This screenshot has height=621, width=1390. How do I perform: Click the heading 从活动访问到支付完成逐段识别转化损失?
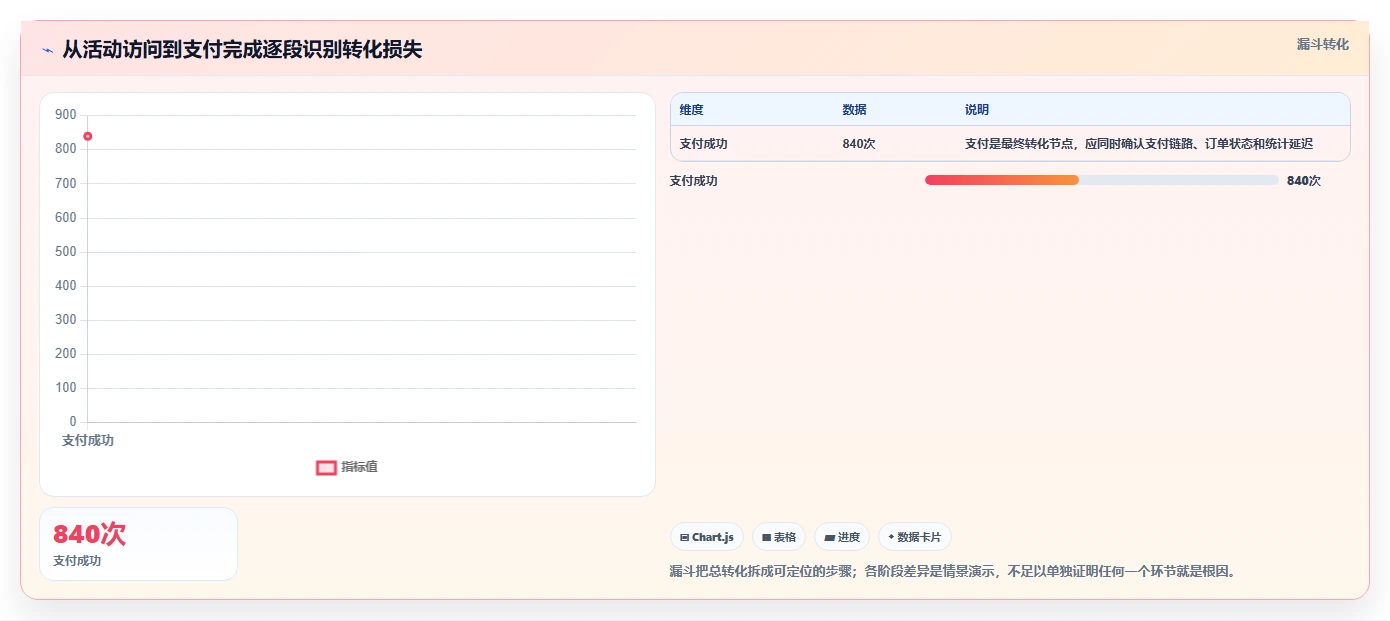click(242, 50)
